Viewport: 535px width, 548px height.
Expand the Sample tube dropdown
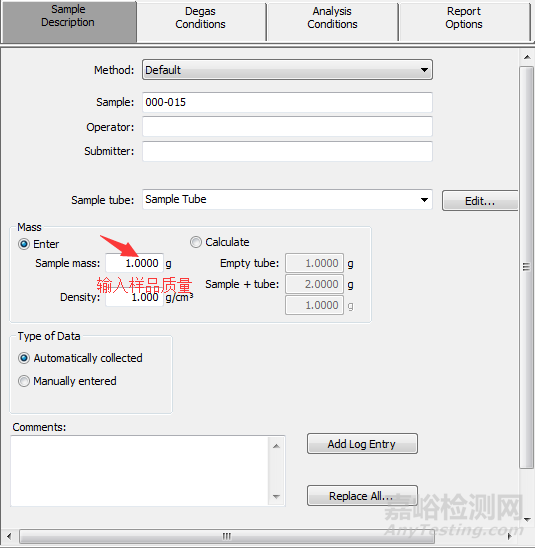287,200
